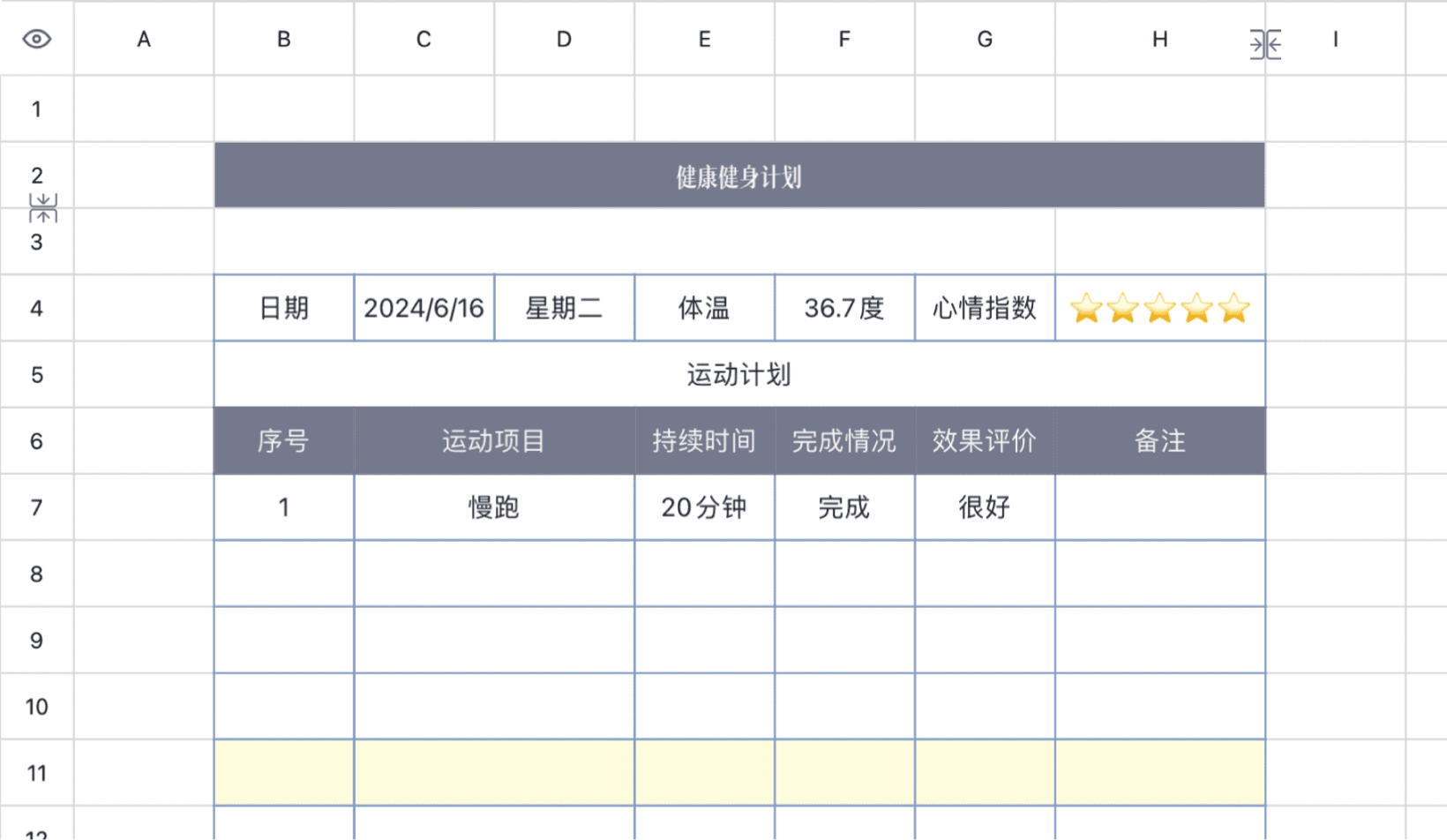Screen dimensions: 1447x840
Task: Select row 10 header
Action: pyautogui.click(x=36, y=706)
